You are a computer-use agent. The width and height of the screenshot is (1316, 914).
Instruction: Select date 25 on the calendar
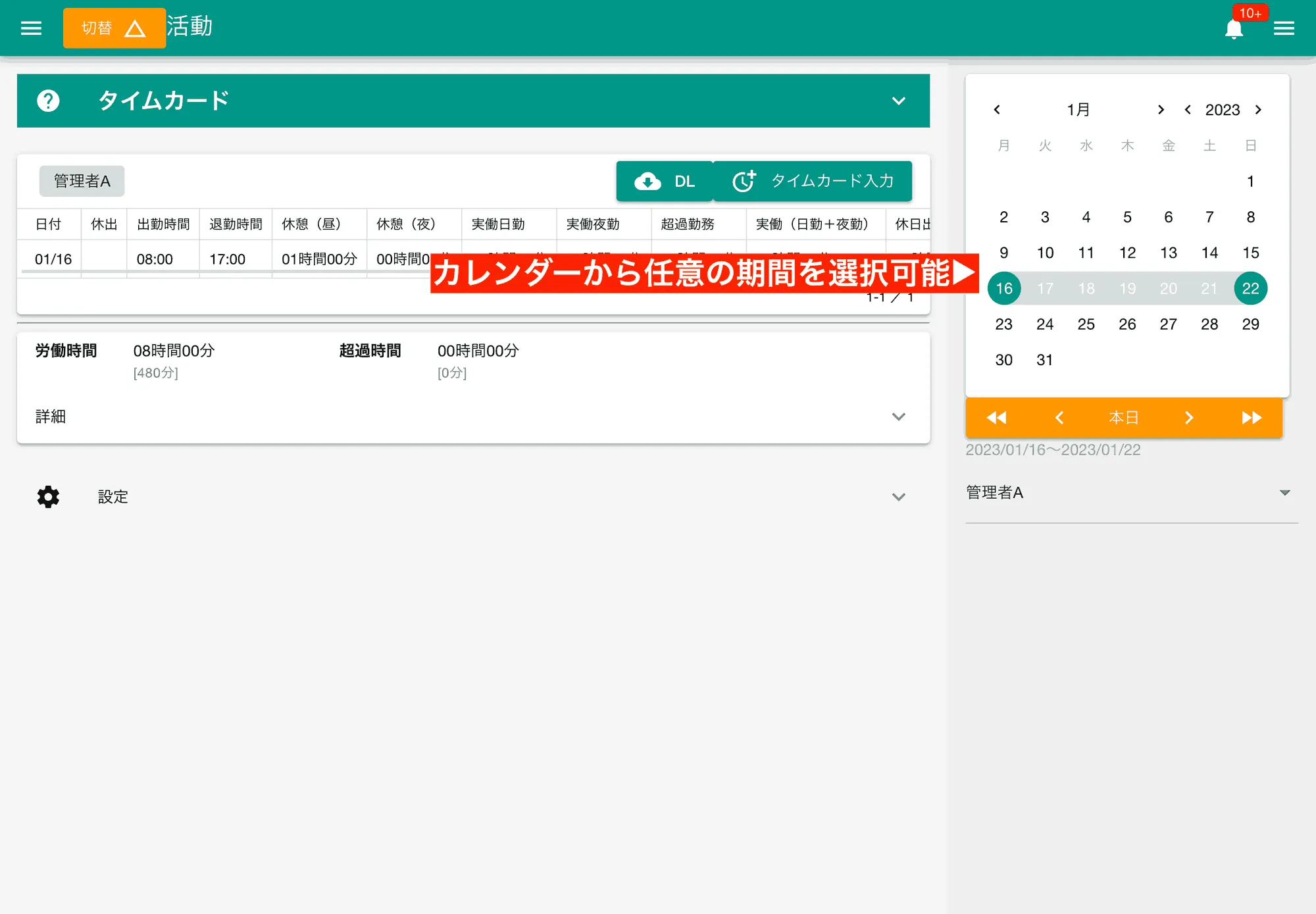[1086, 324]
